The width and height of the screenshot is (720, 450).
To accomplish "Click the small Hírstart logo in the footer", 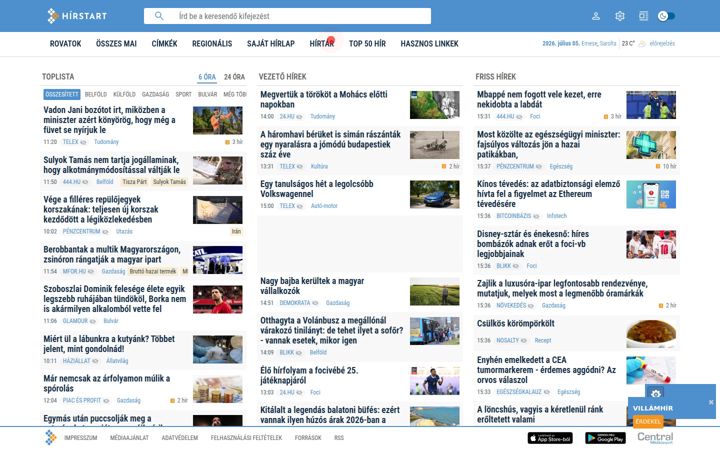I will pyautogui.click(x=51, y=438).
